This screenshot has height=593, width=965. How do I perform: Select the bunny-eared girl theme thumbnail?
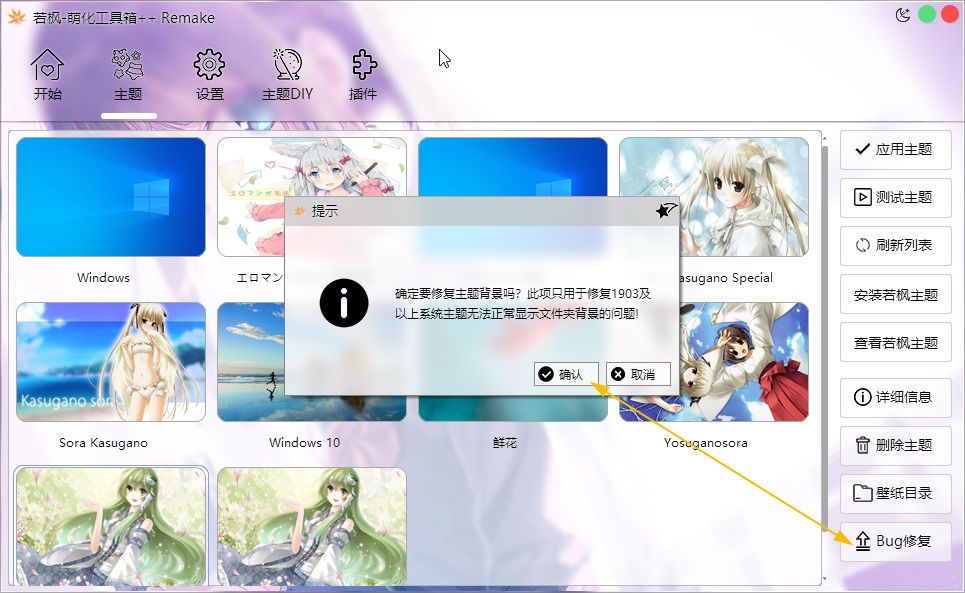pyautogui.click(x=311, y=166)
